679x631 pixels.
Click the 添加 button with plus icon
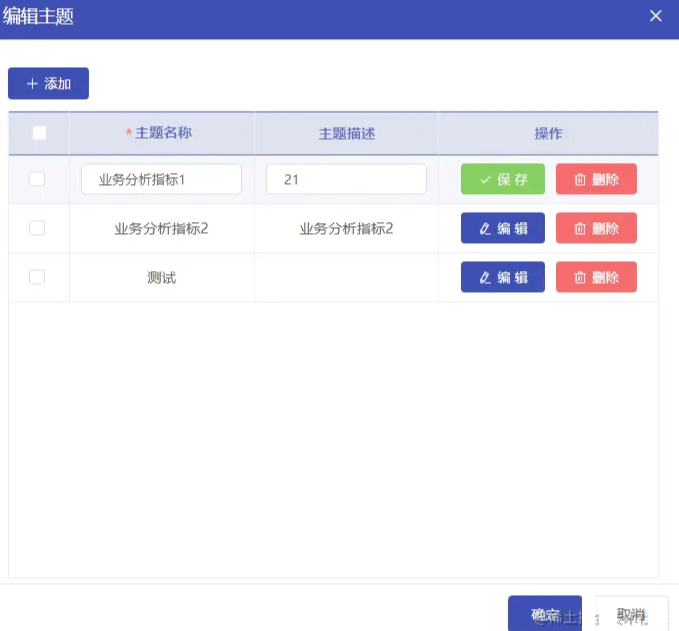[x=48, y=84]
